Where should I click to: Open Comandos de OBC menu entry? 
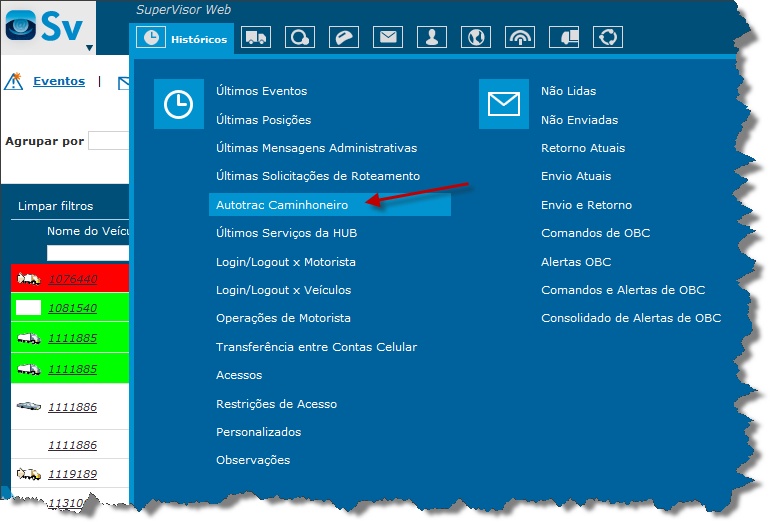[x=595, y=233]
